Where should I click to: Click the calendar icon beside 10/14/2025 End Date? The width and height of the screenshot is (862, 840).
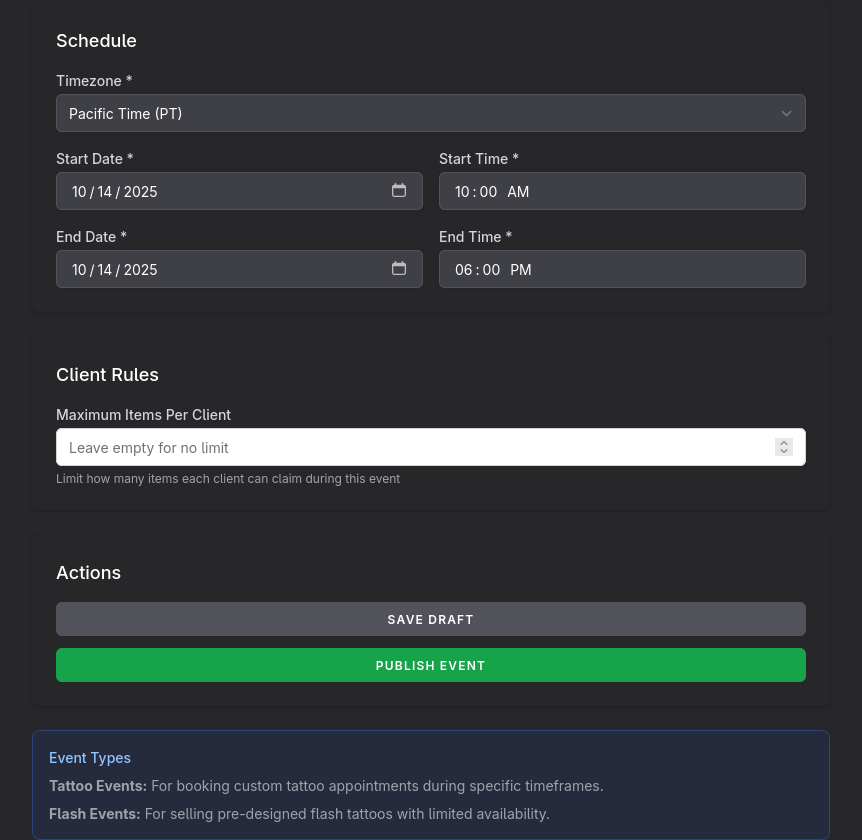pyautogui.click(x=399, y=268)
